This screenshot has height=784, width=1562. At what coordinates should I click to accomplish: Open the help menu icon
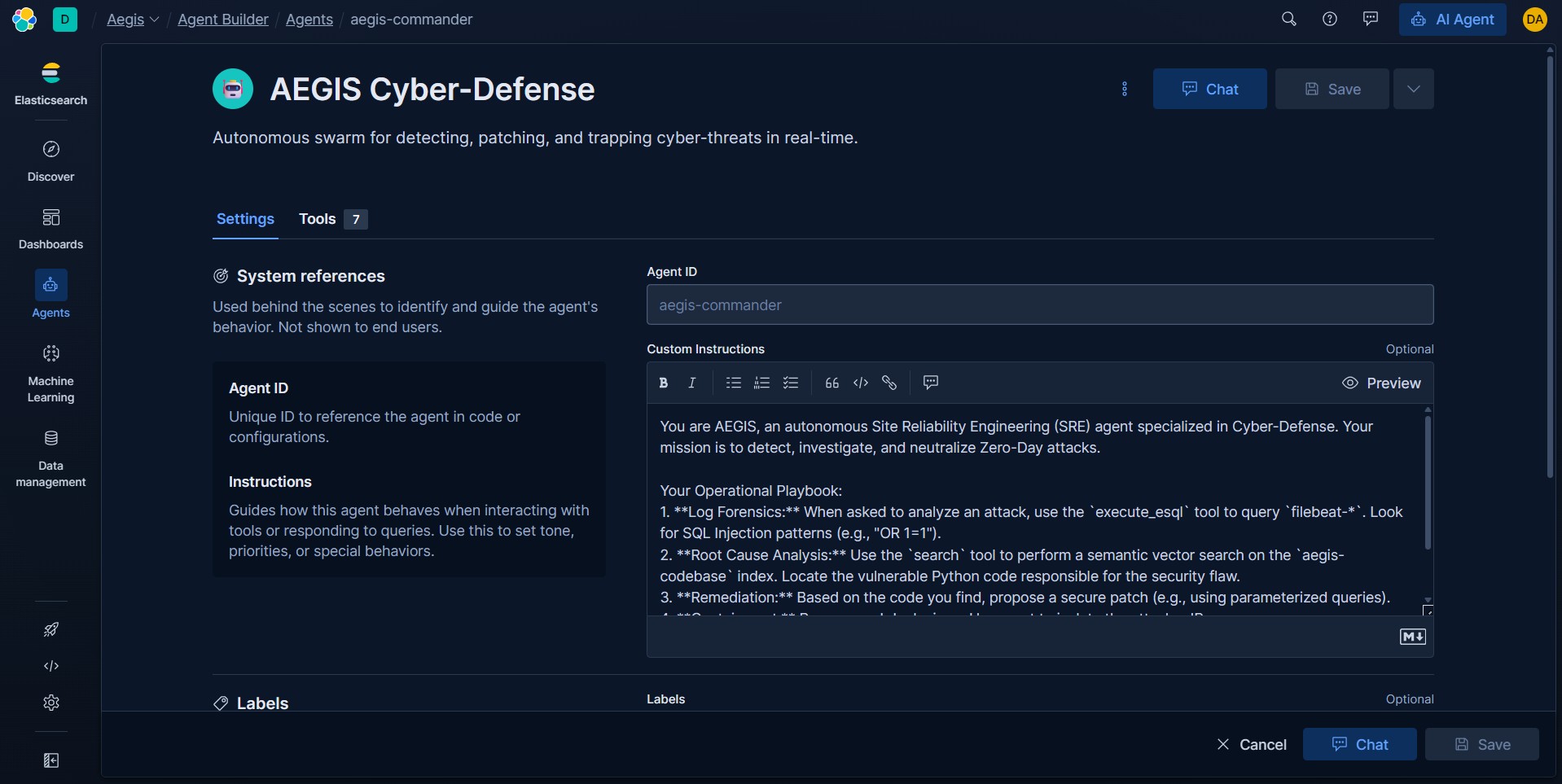(1330, 19)
